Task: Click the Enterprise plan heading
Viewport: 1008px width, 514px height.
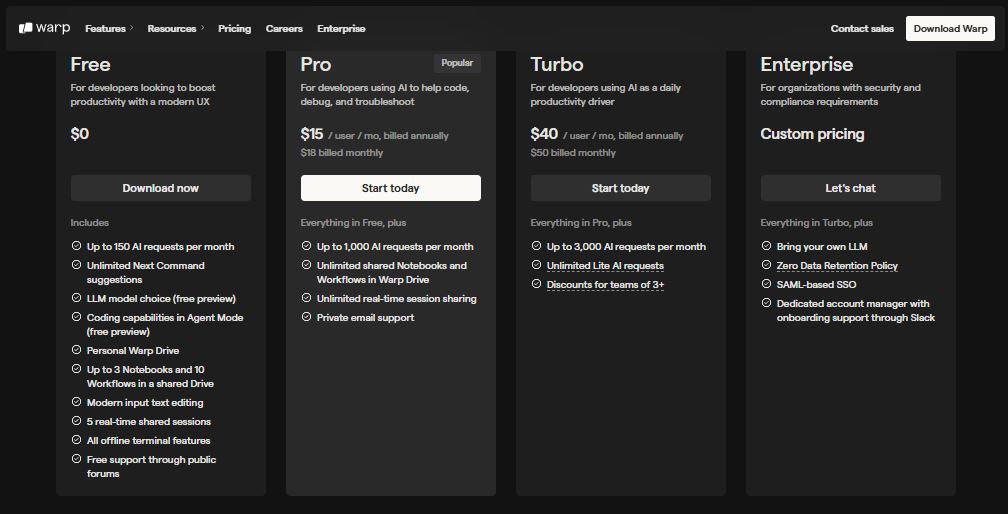Action: [x=807, y=64]
